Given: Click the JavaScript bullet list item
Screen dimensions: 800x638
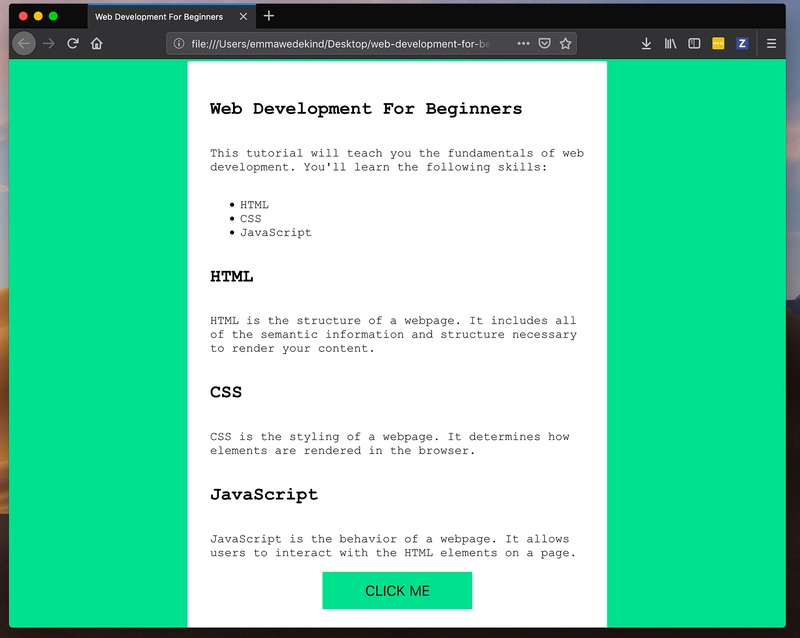Looking at the screenshot, I should point(276,232).
